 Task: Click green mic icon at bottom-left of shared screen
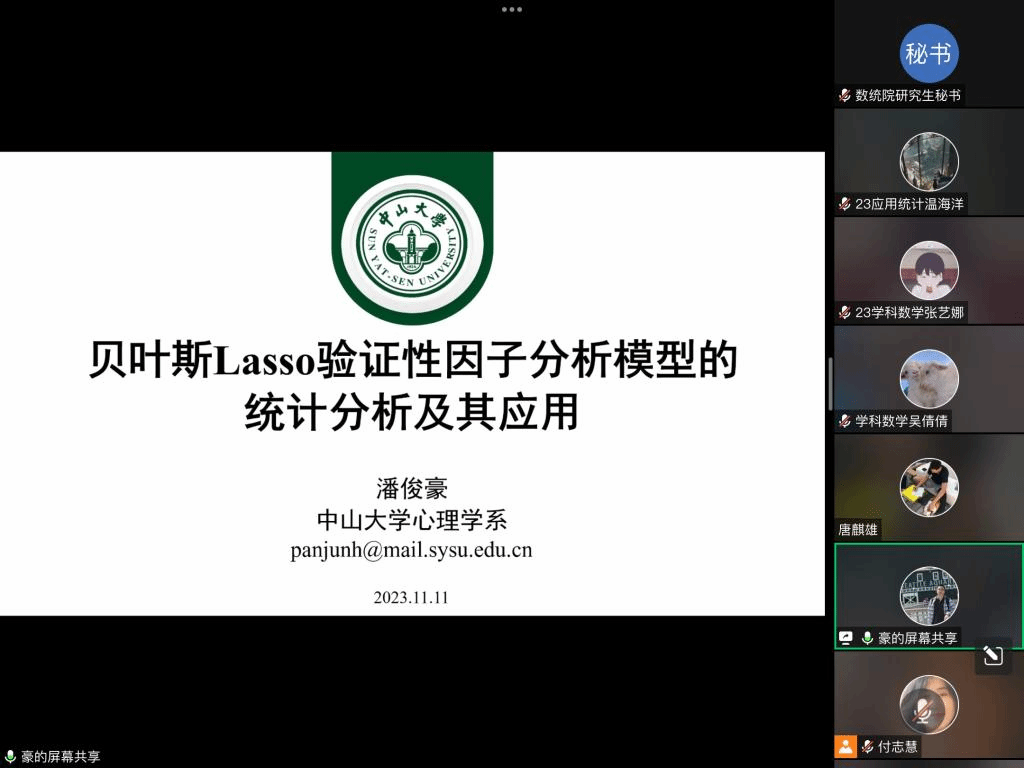10,757
